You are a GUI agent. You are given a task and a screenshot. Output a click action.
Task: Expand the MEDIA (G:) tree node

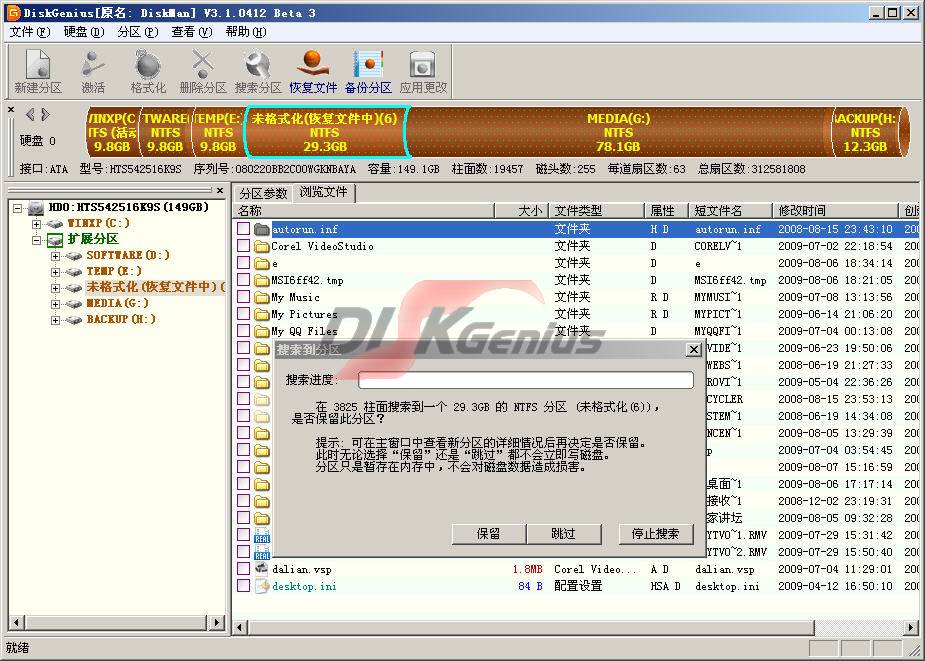tap(55, 304)
